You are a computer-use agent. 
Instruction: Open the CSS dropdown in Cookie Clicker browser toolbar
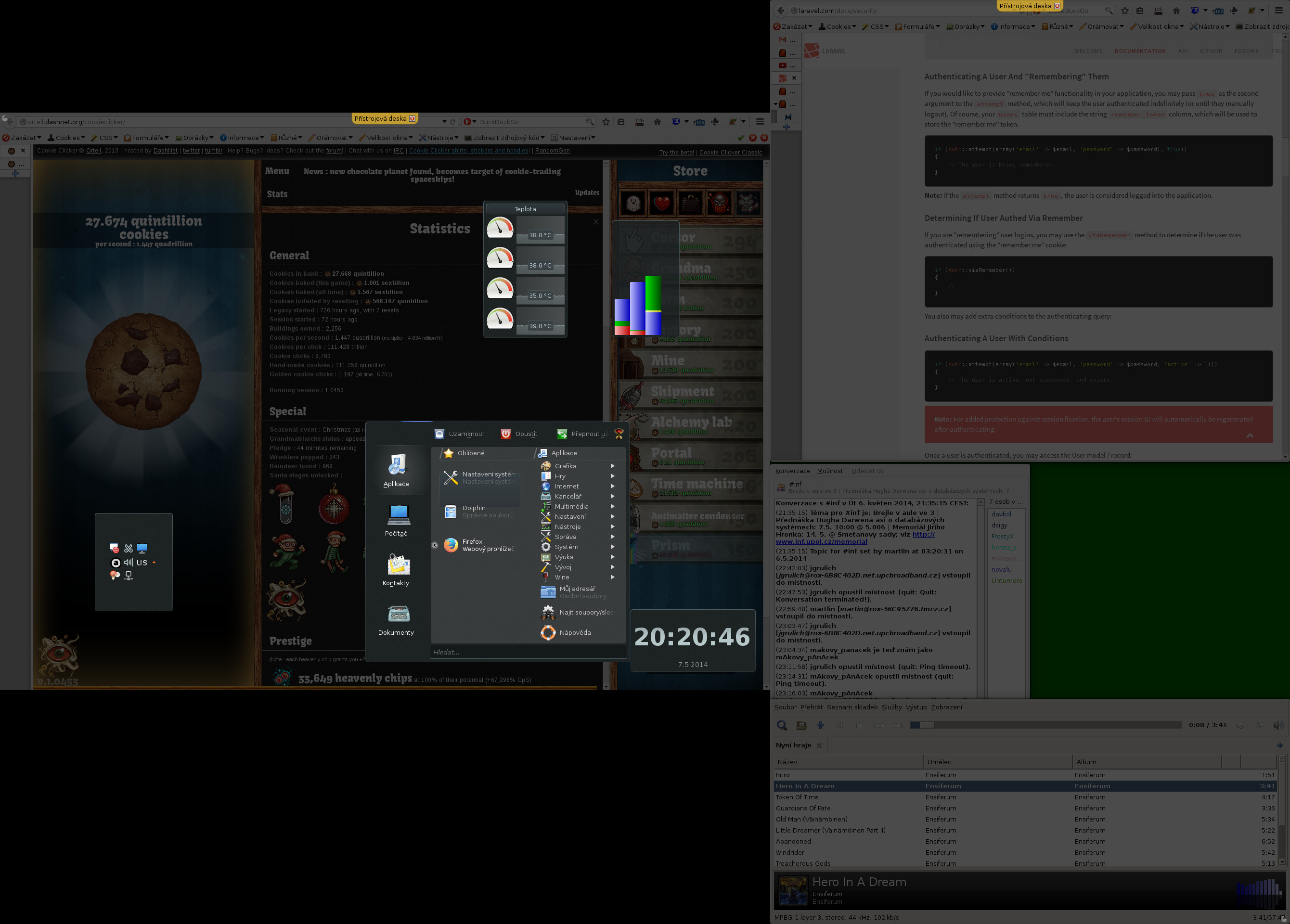(x=104, y=138)
